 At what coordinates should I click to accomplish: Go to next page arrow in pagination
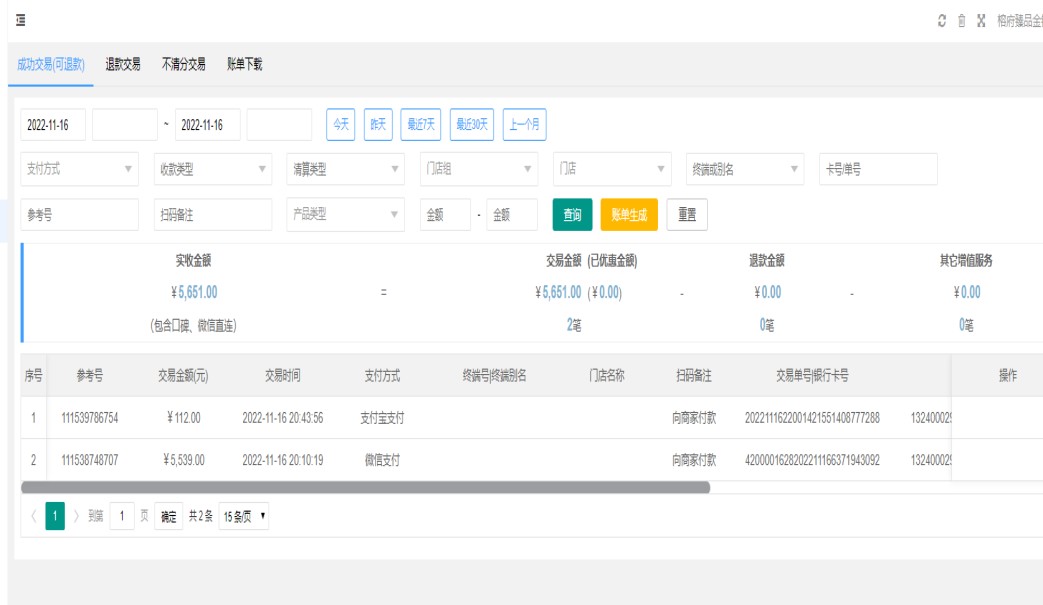tap(76, 517)
